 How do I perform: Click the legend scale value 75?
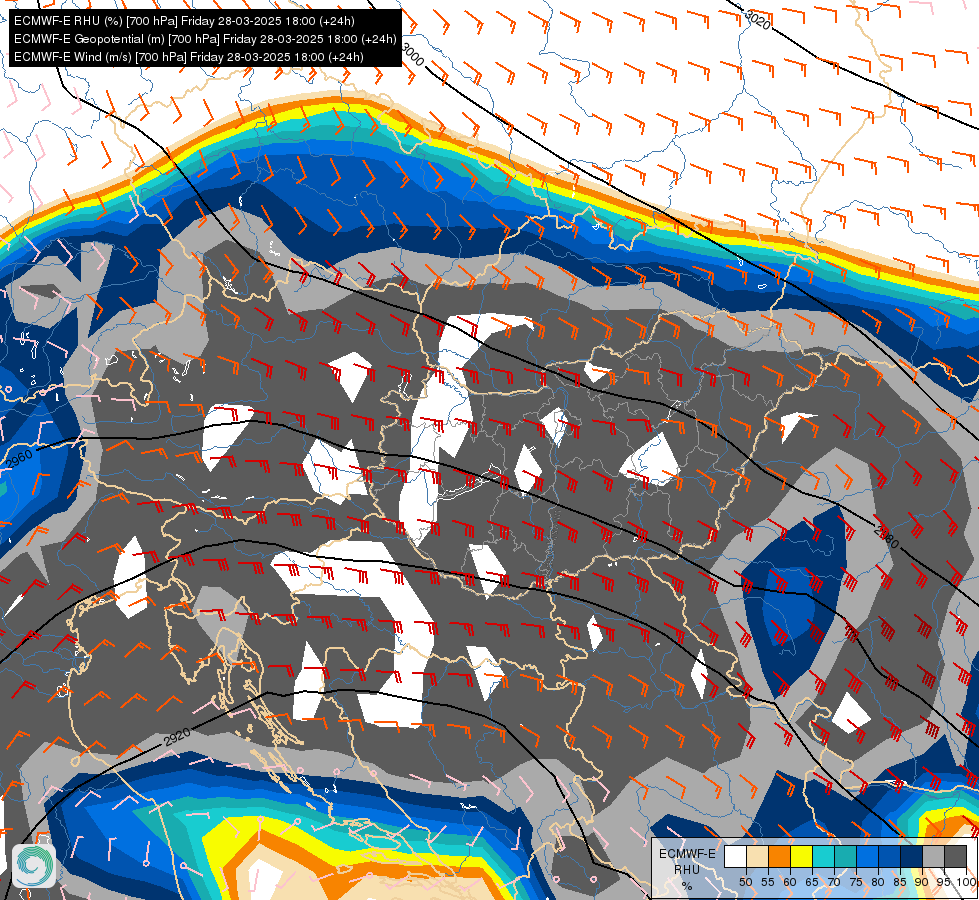click(856, 882)
